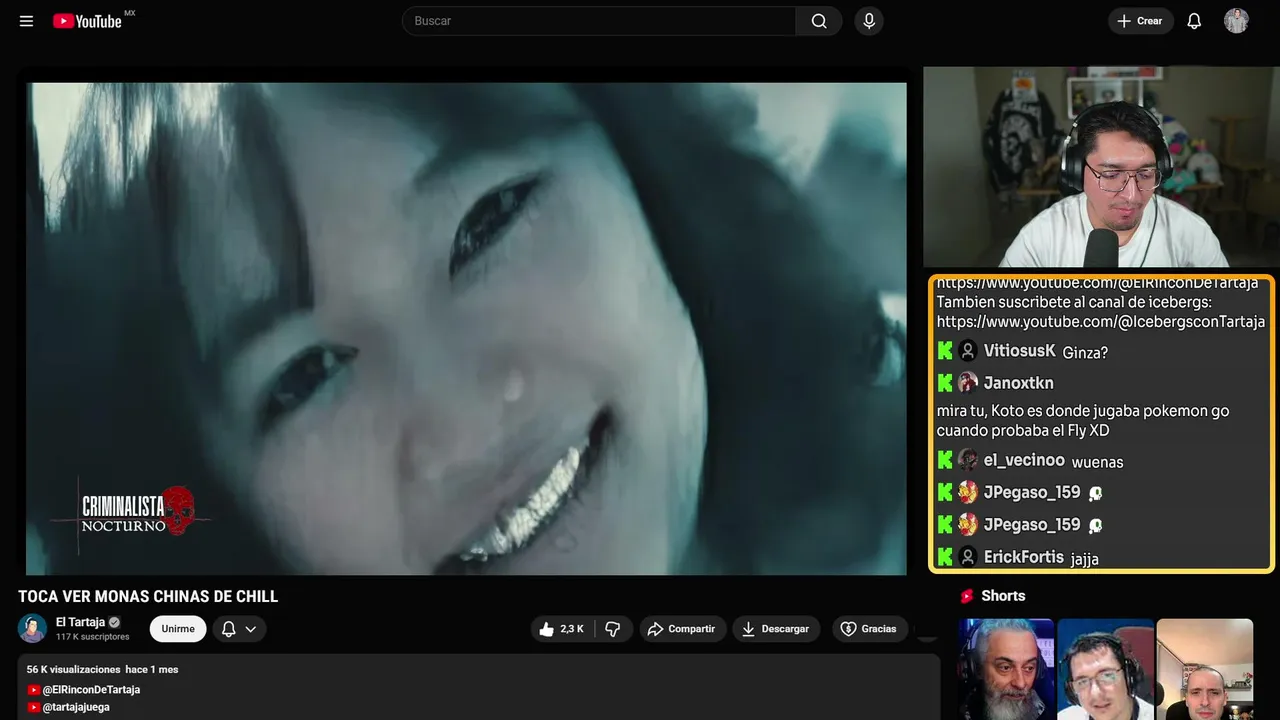Dislike the video with the thumbs-down button
The height and width of the screenshot is (720, 1280).
(x=613, y=629)
